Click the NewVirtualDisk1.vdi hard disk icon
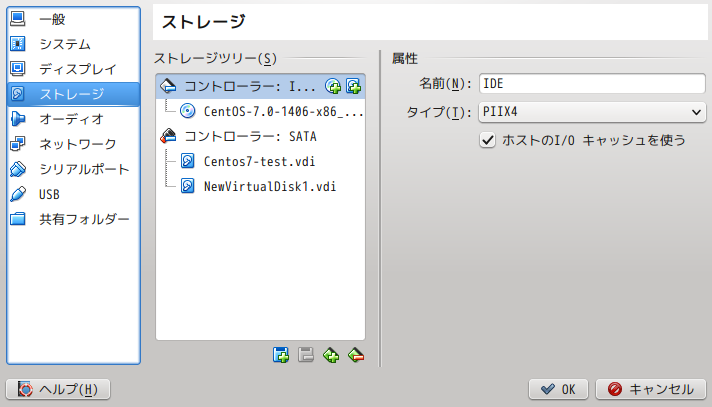The height and width of the screenshot is (407, 712). coord(188,186)
